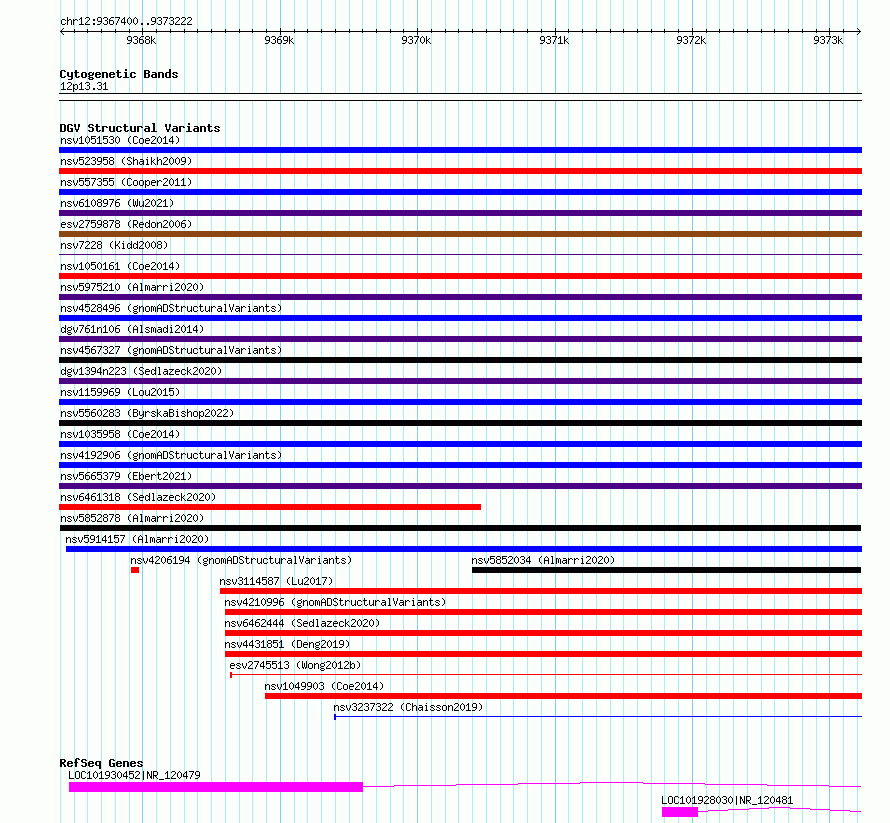
Task: Click the magenta LOC101928030 exon block
Action: tap(680, 812)
